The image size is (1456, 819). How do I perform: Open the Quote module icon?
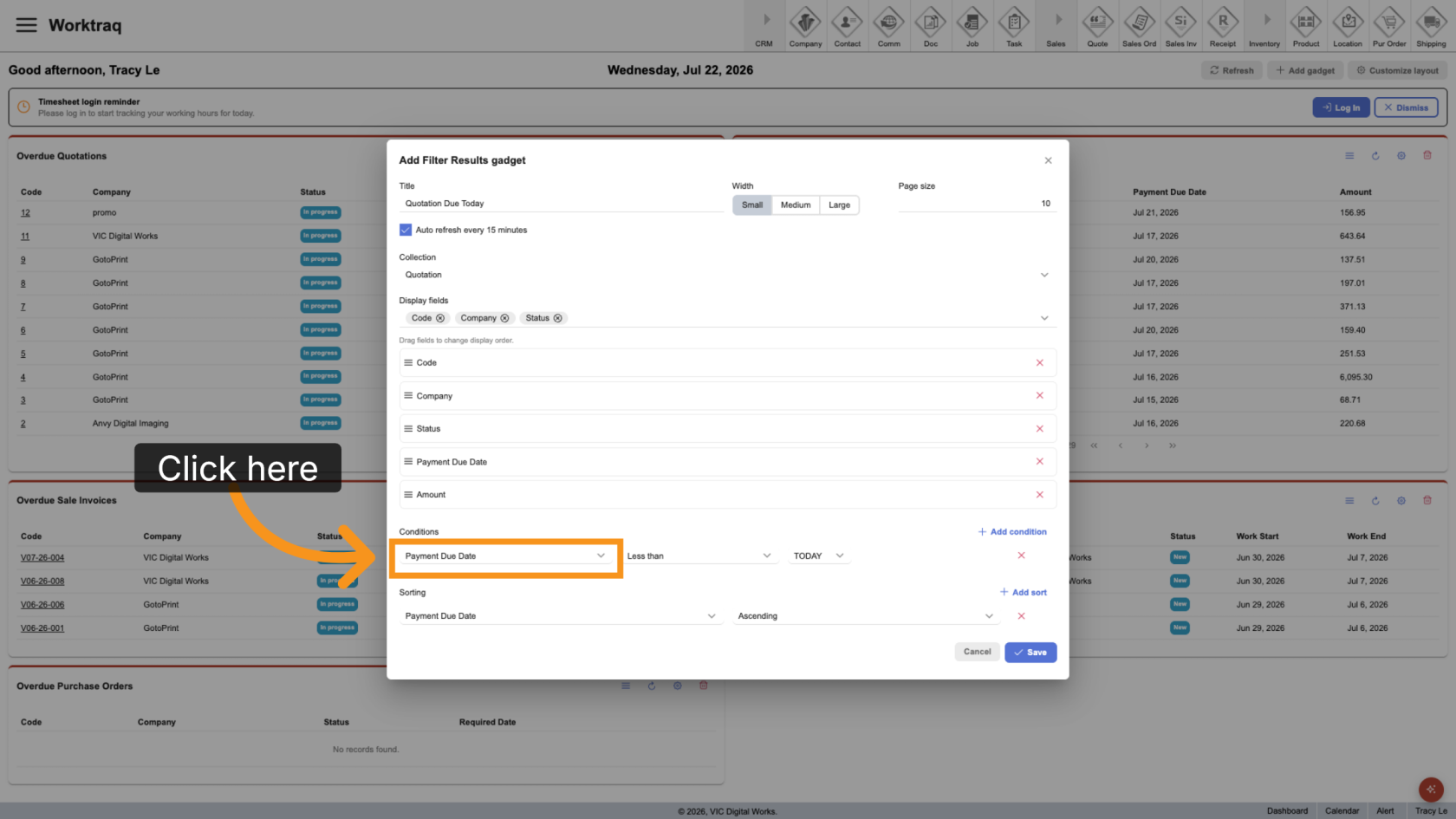(x=1097, y=26)
